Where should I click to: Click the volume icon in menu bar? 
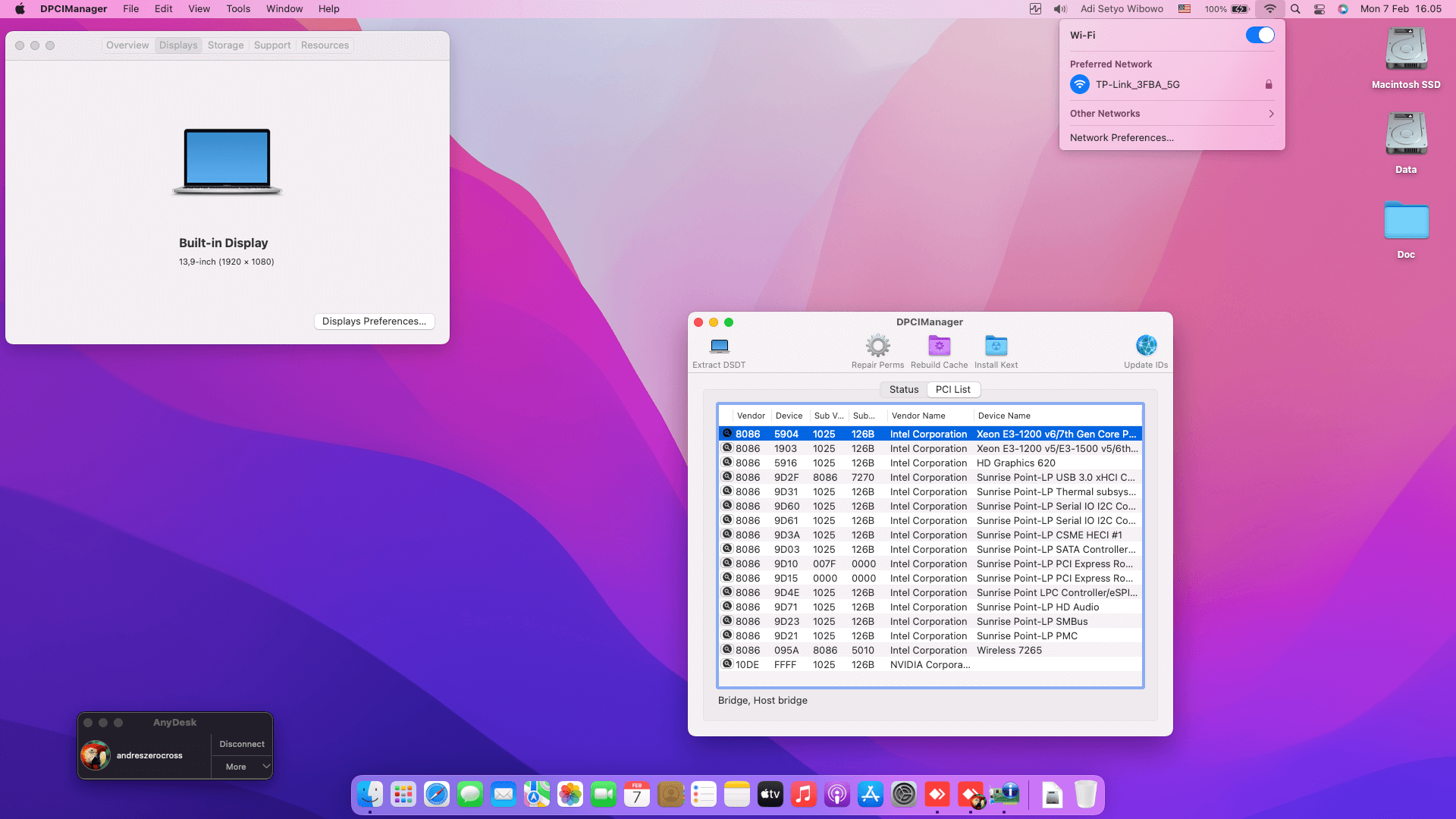1060,9
